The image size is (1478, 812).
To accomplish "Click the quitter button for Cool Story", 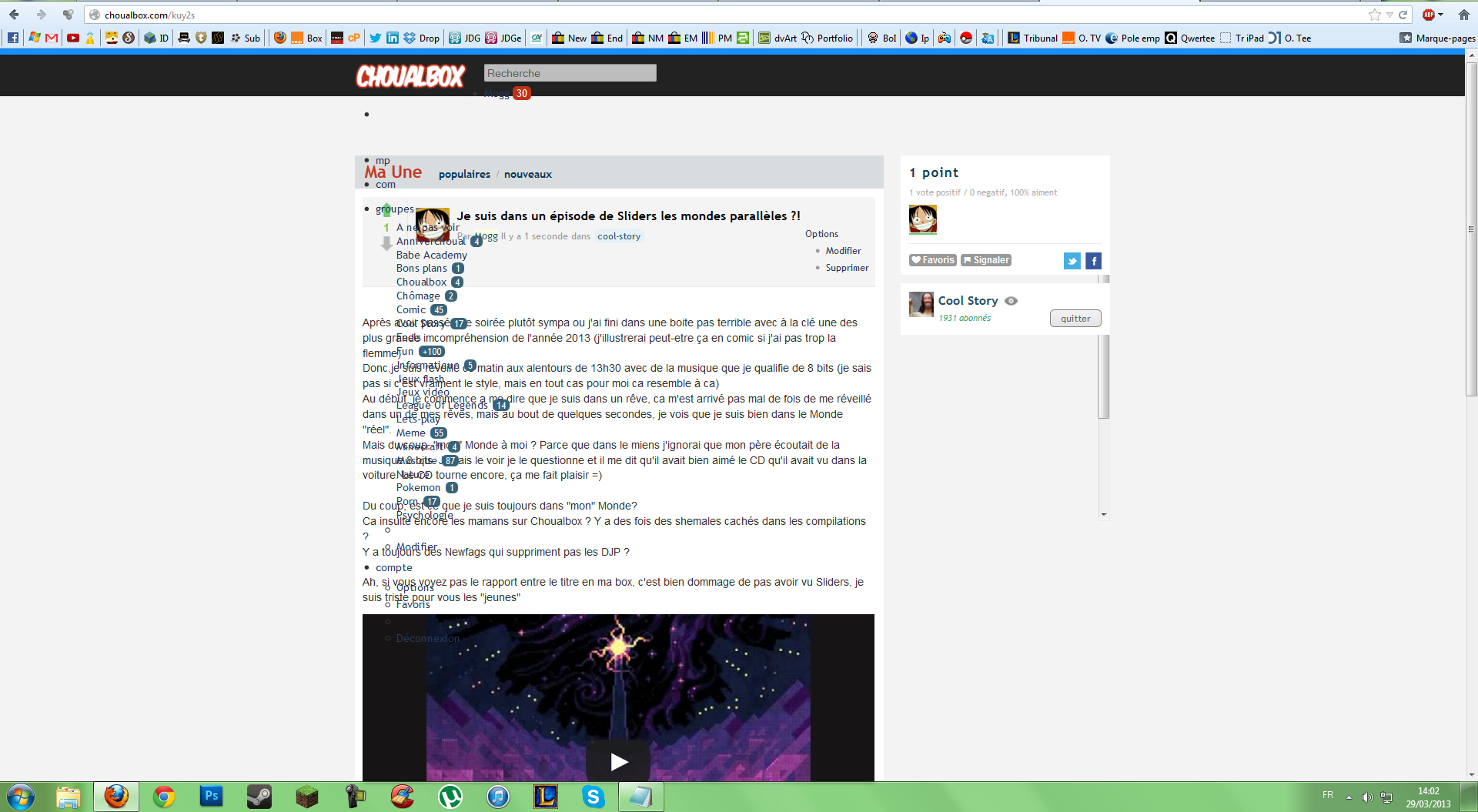I will 1075,319.
